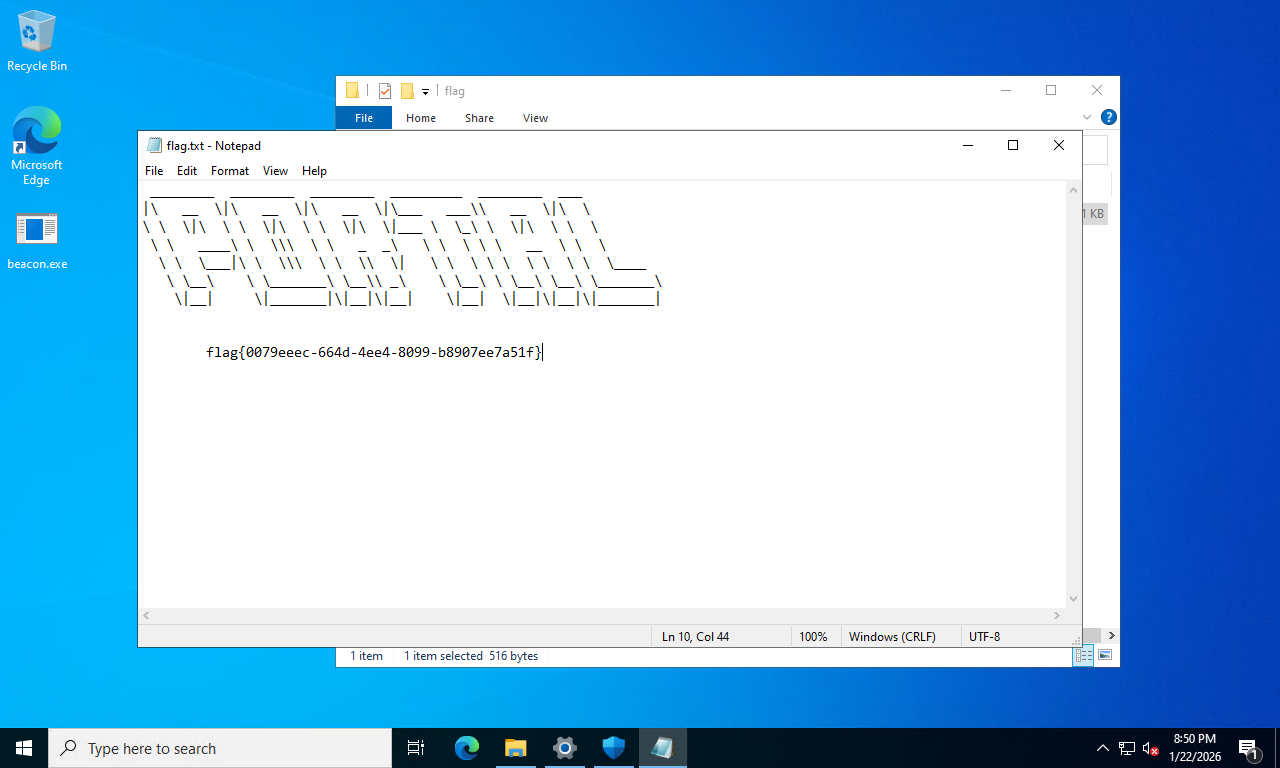The height and width of the screenshot is (768, 1280).
Task: Click the Type here to search box
Action: tap(220, 748)
